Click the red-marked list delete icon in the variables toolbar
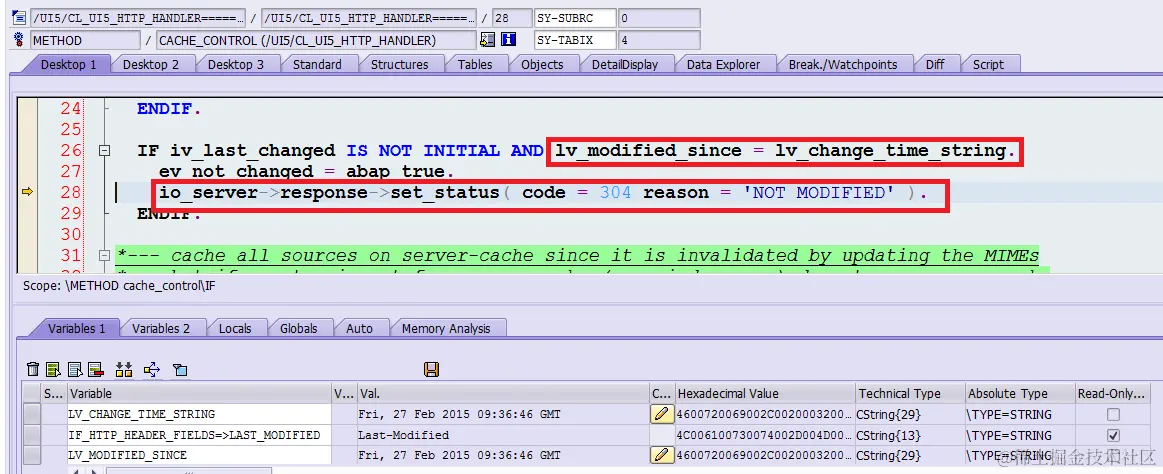Image resolution: width=1163 pixels, height=474 pixels. coord(96,369)
